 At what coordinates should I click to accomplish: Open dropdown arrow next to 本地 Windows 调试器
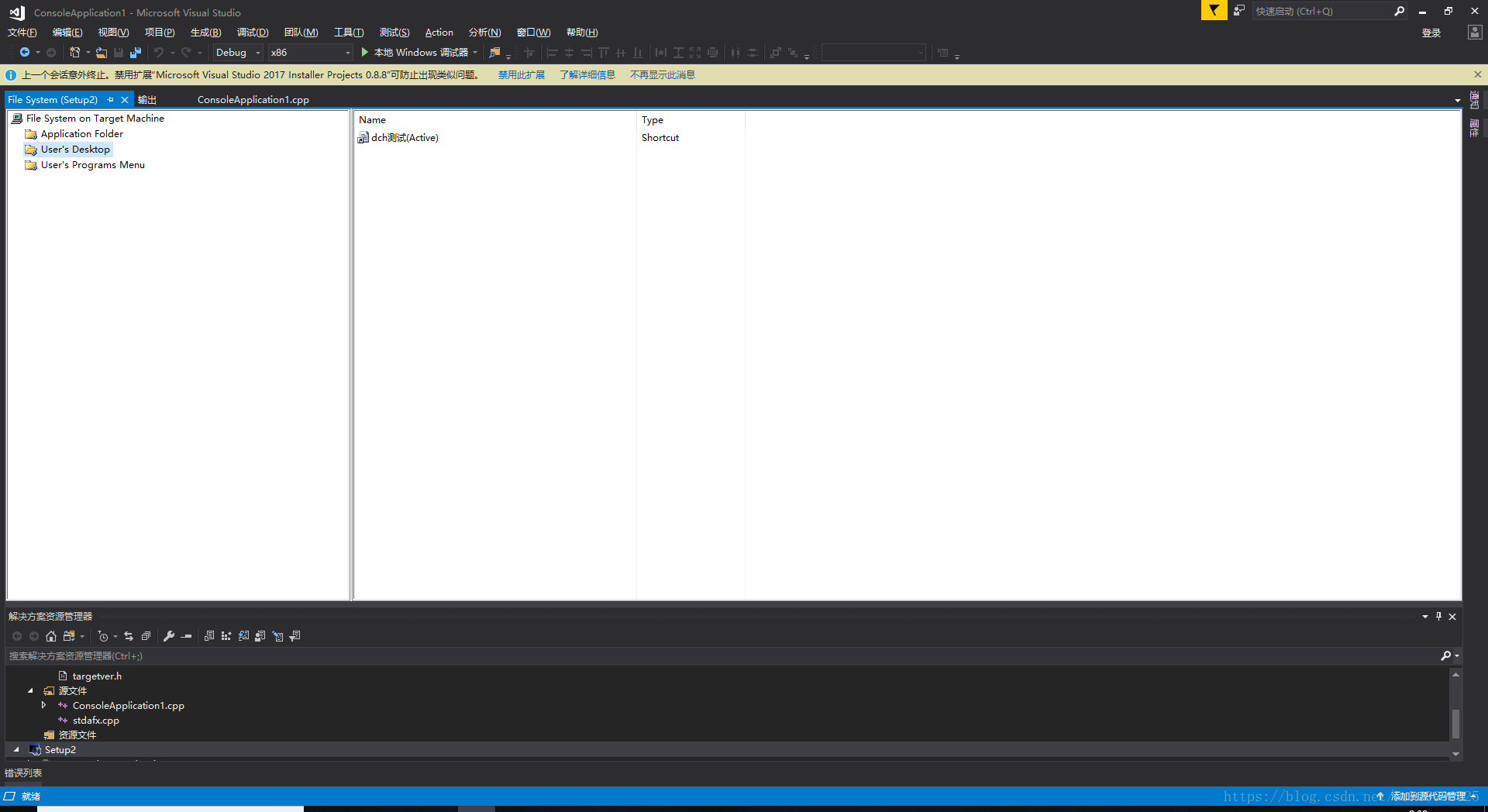[x=475, y=53]
